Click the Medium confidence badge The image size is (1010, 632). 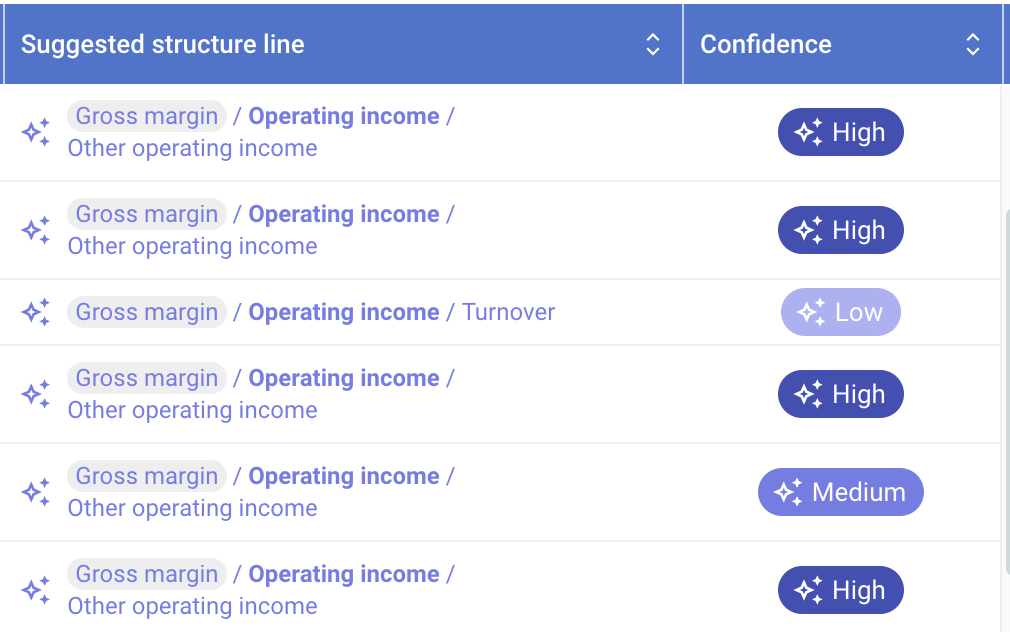click(x=841, y=492)
